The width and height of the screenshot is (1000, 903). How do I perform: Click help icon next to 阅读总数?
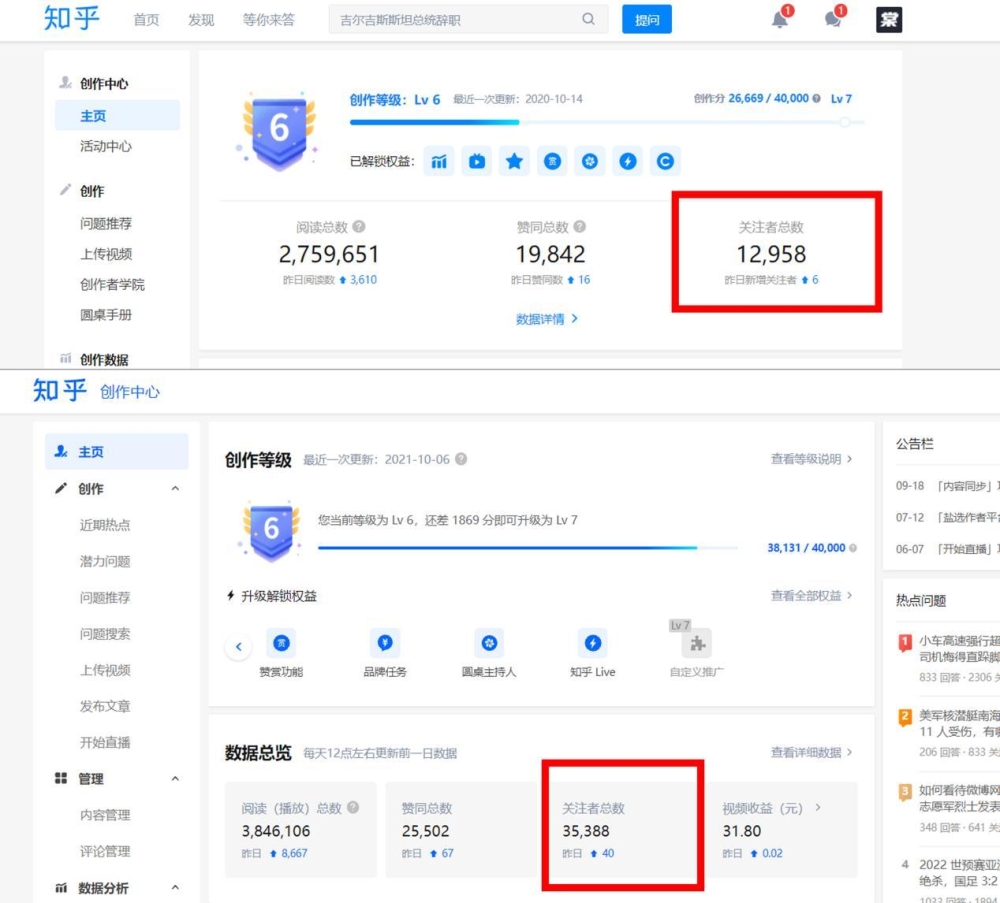[x=359, y=226]
